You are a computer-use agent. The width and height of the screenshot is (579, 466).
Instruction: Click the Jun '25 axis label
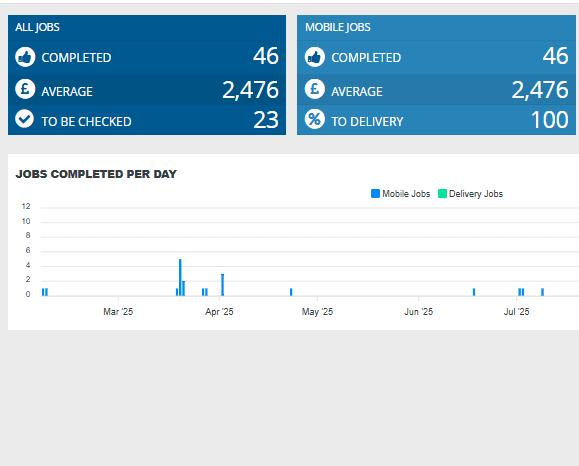(x=418, y=312)
